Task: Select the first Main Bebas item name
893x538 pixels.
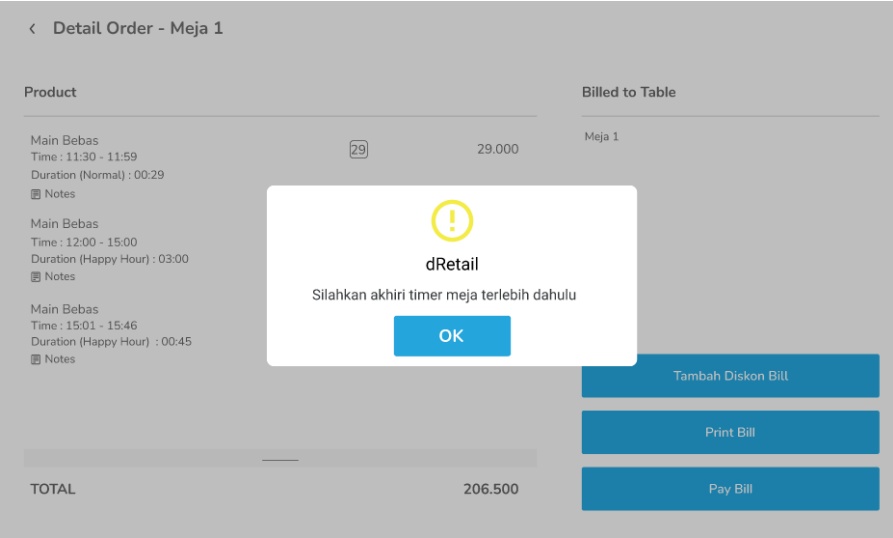Action: pos(64,141)
